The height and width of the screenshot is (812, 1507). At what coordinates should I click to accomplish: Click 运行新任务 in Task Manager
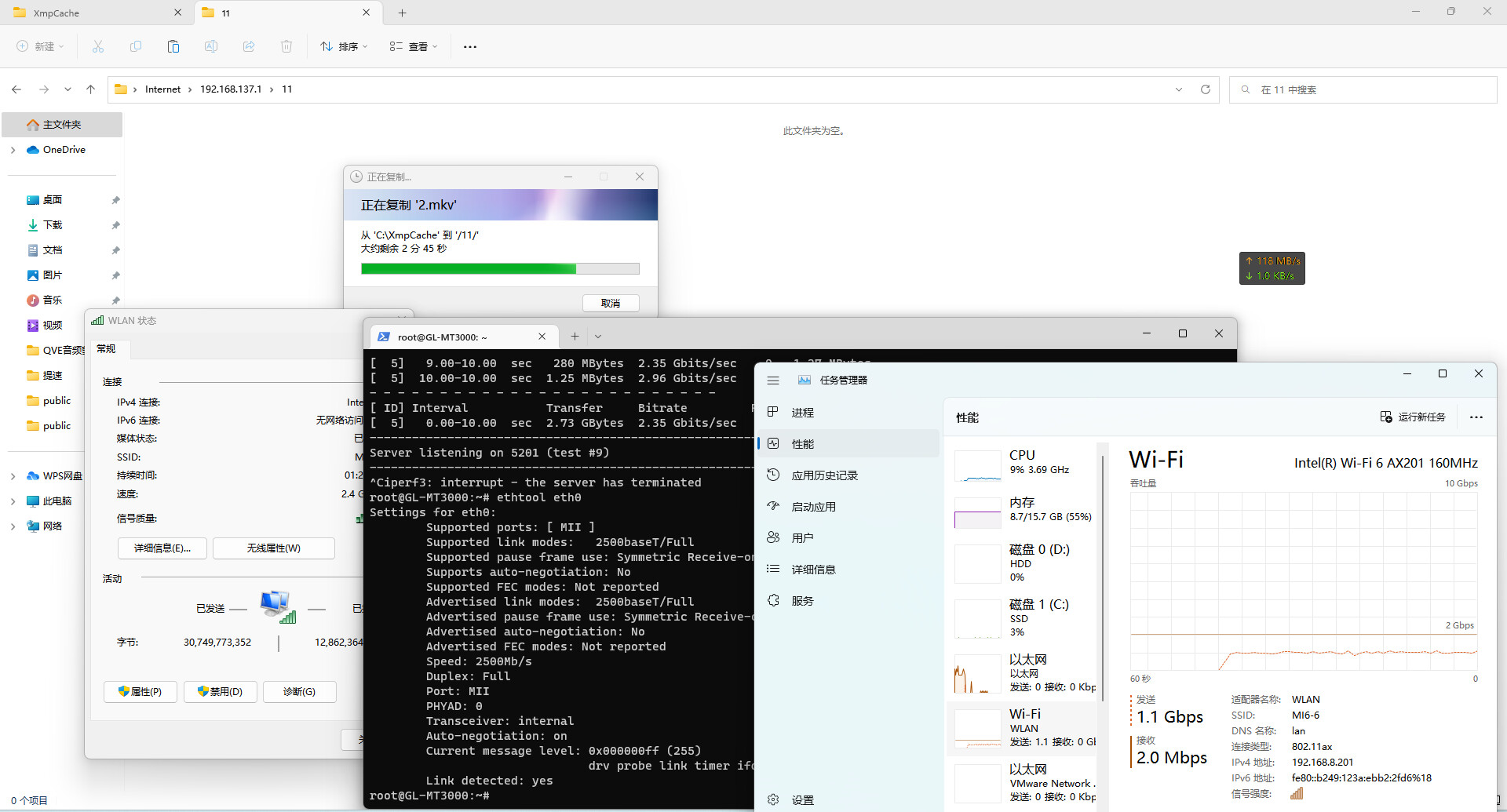click(x=1413, y=417)
